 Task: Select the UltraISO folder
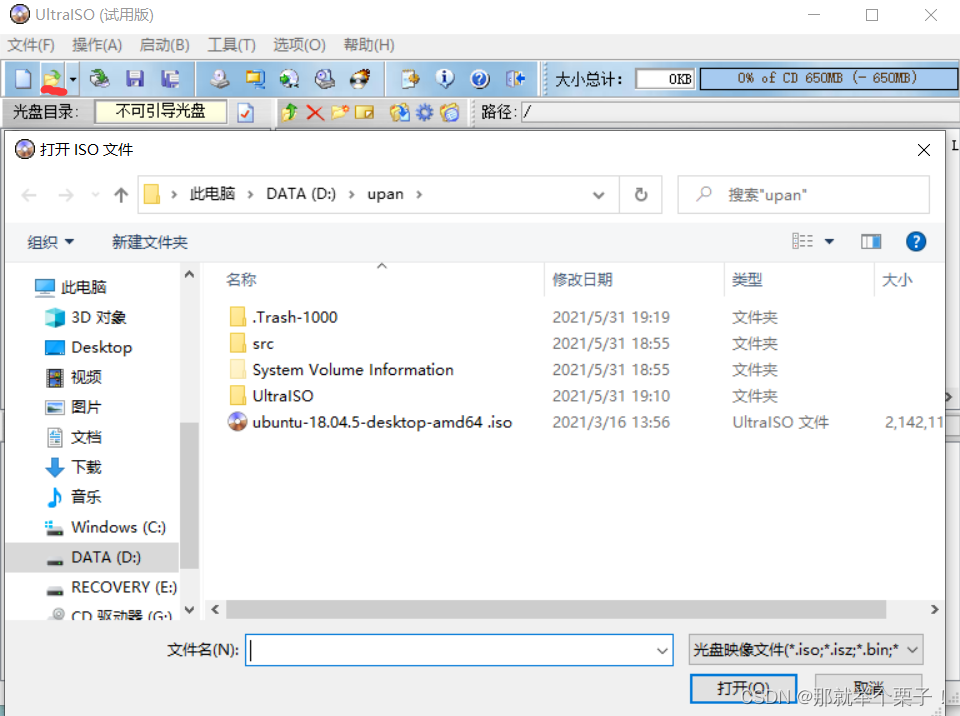(272, 396)
